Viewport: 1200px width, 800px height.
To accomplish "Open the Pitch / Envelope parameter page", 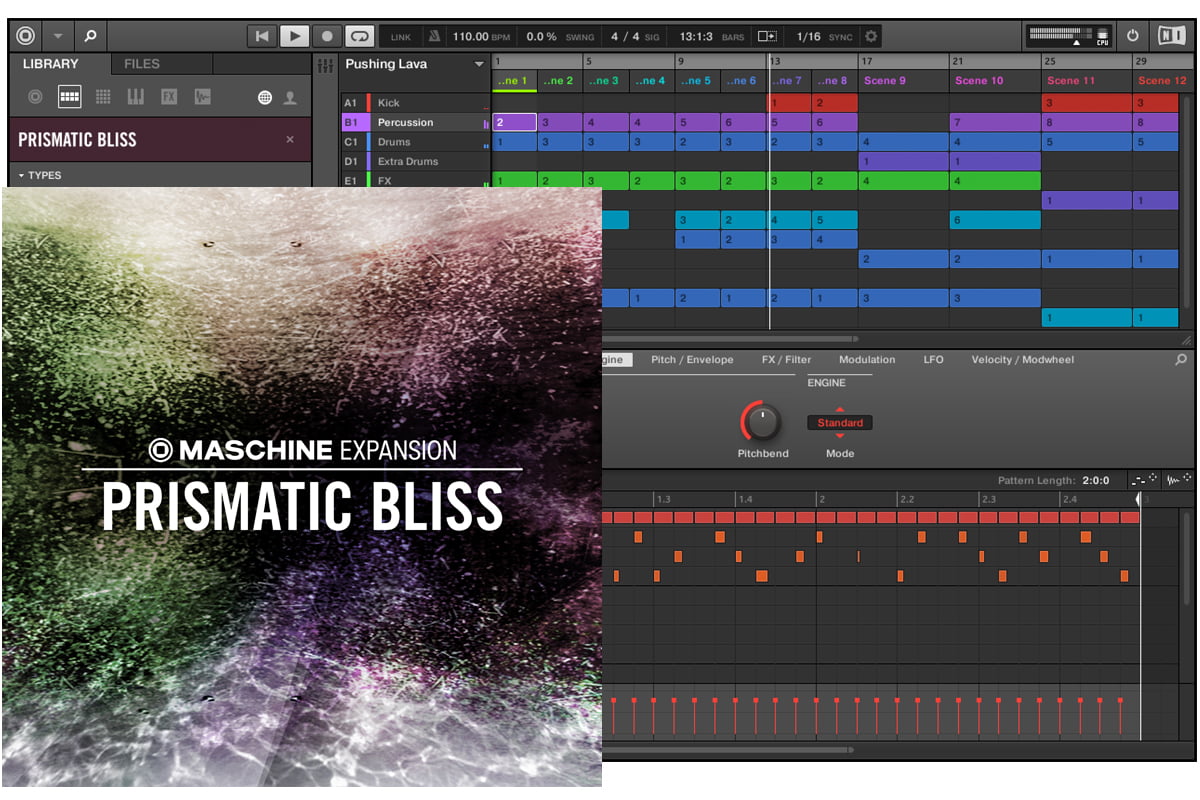I will (692, 359).
